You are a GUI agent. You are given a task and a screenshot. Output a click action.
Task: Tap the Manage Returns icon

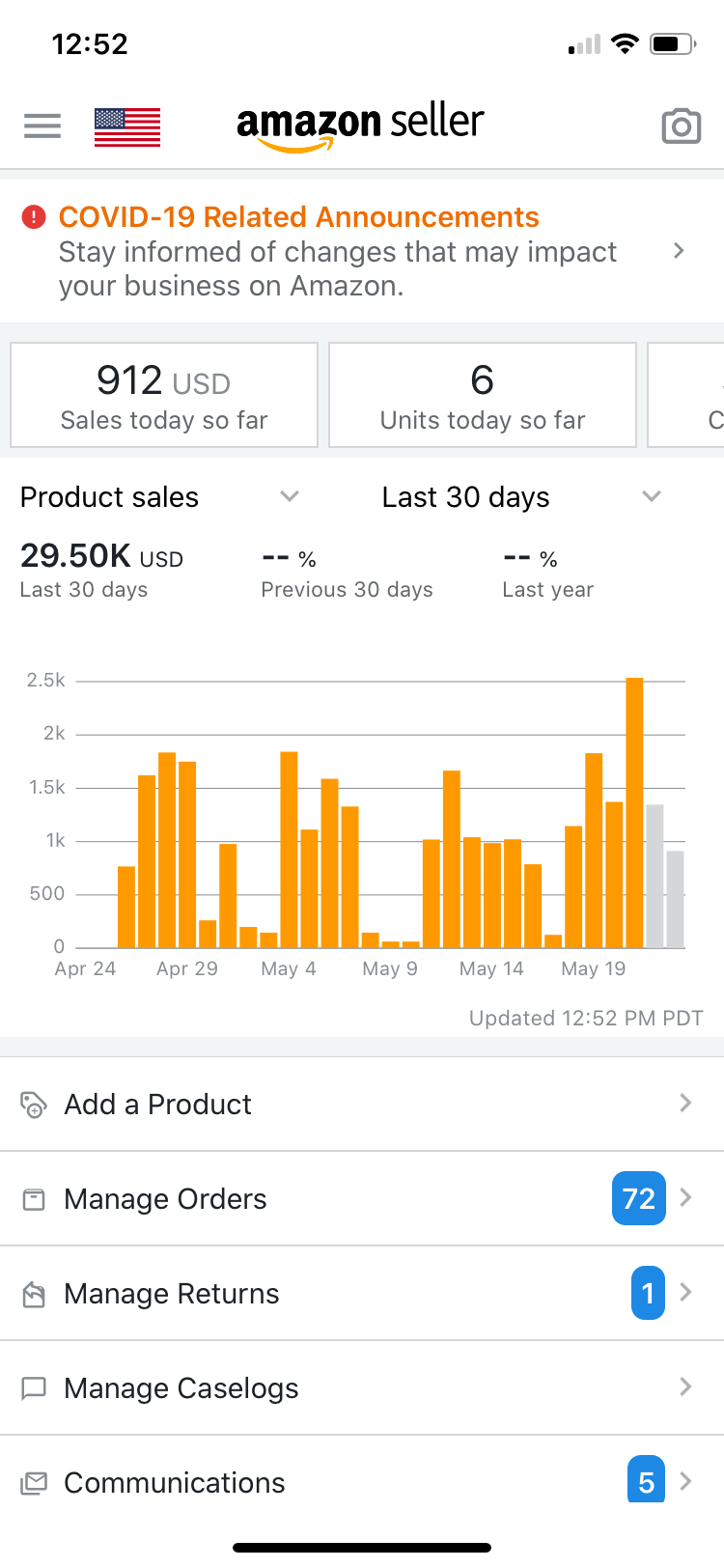pos(34,1294)
